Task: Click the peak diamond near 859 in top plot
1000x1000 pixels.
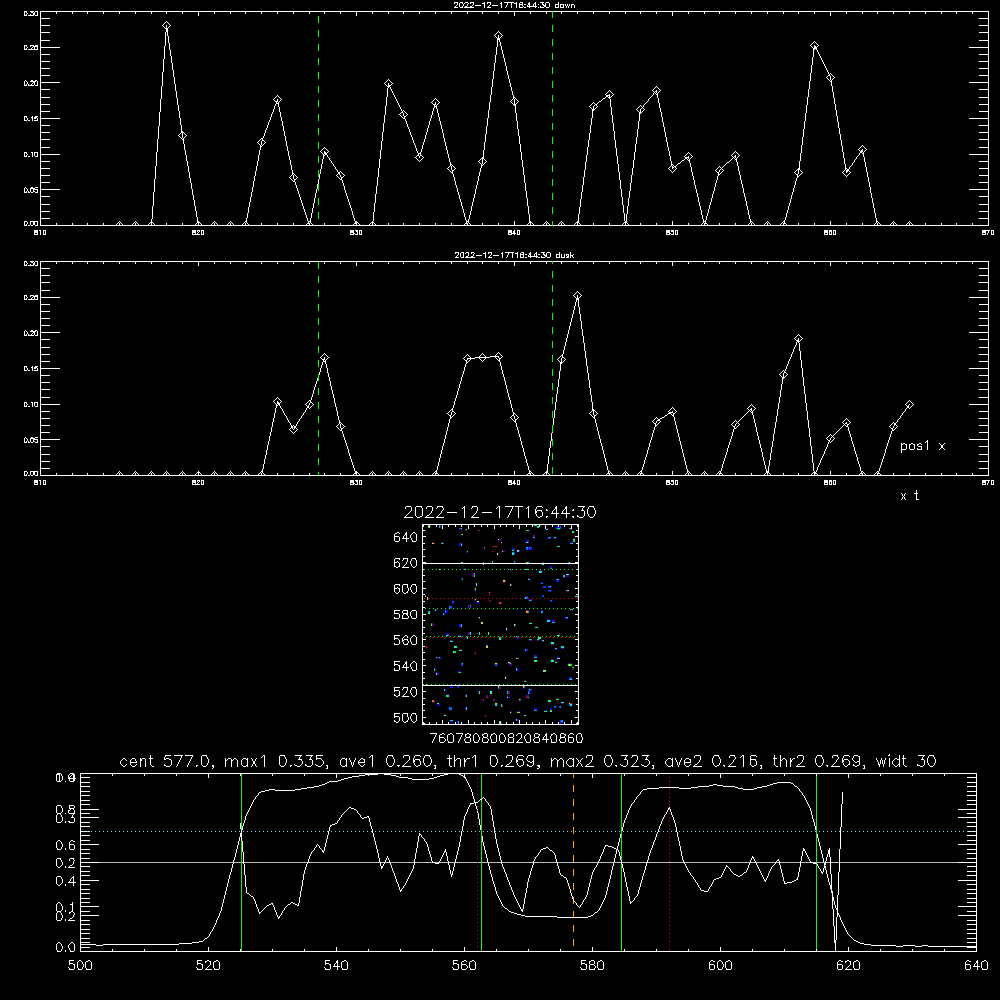Action: tap(814, 46)
